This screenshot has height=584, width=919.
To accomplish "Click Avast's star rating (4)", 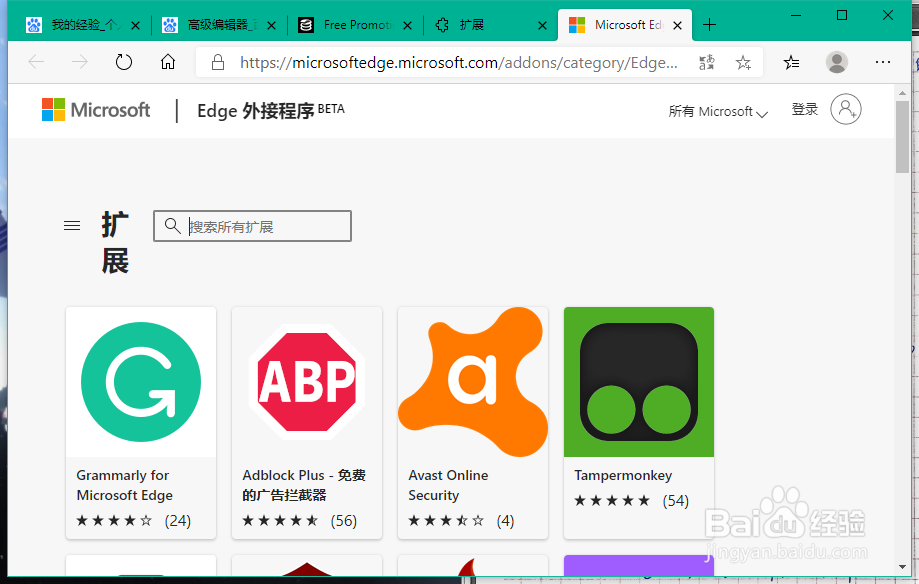I will click(x=461, y=521).
